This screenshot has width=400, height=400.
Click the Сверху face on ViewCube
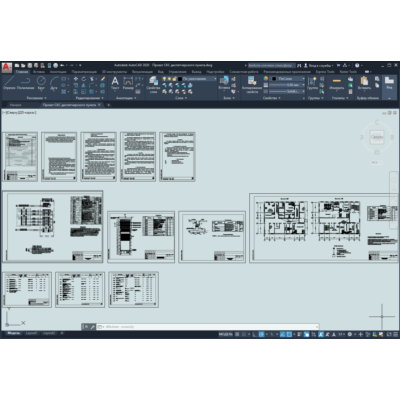[x=377, y=137]
